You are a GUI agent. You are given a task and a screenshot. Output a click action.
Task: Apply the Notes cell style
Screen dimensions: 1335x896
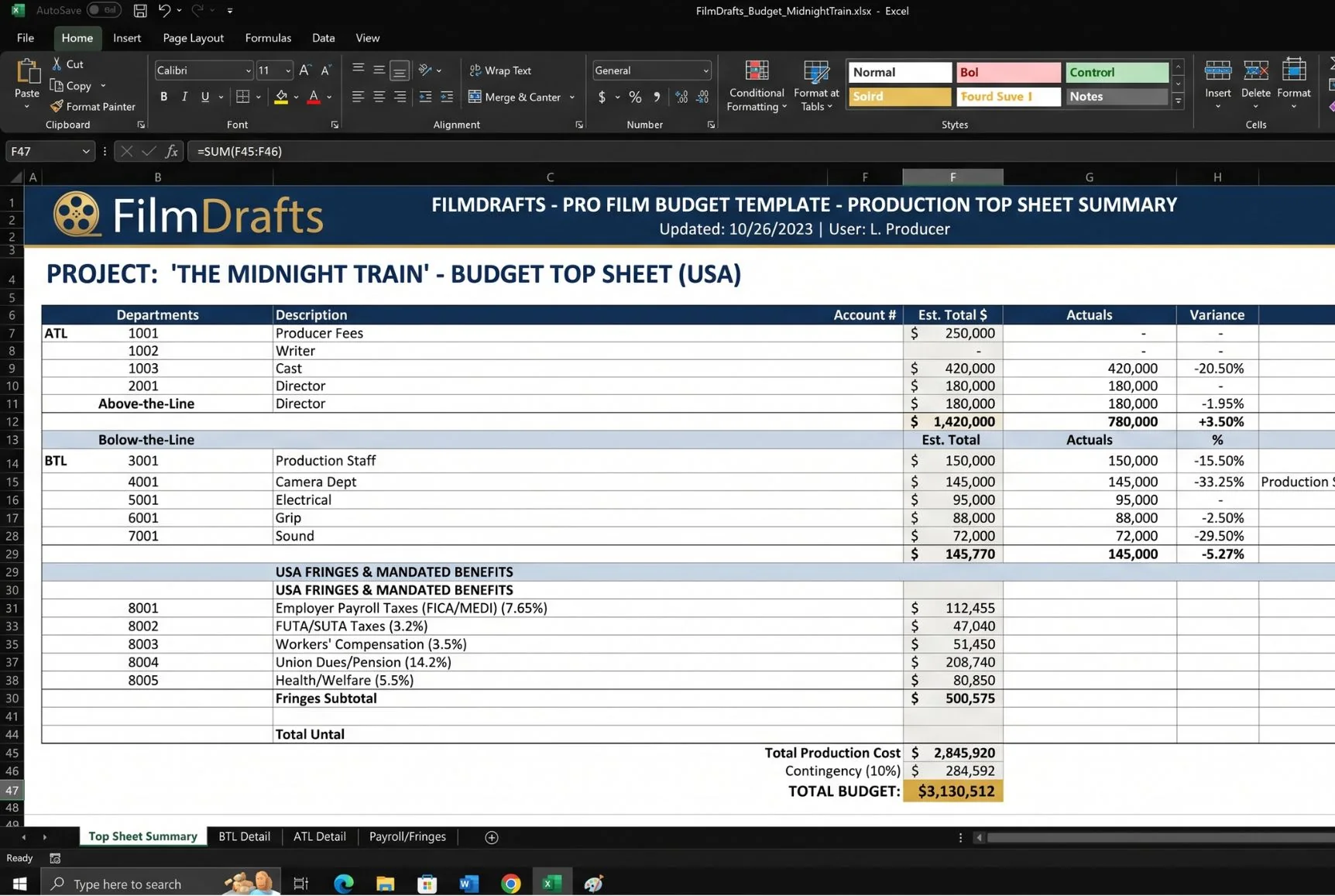point(1116,97)
